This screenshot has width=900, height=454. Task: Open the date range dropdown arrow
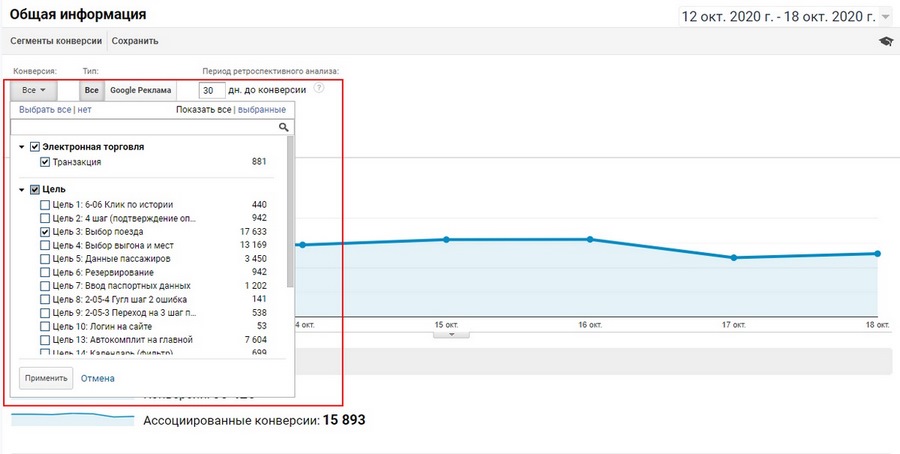[885, 17]
